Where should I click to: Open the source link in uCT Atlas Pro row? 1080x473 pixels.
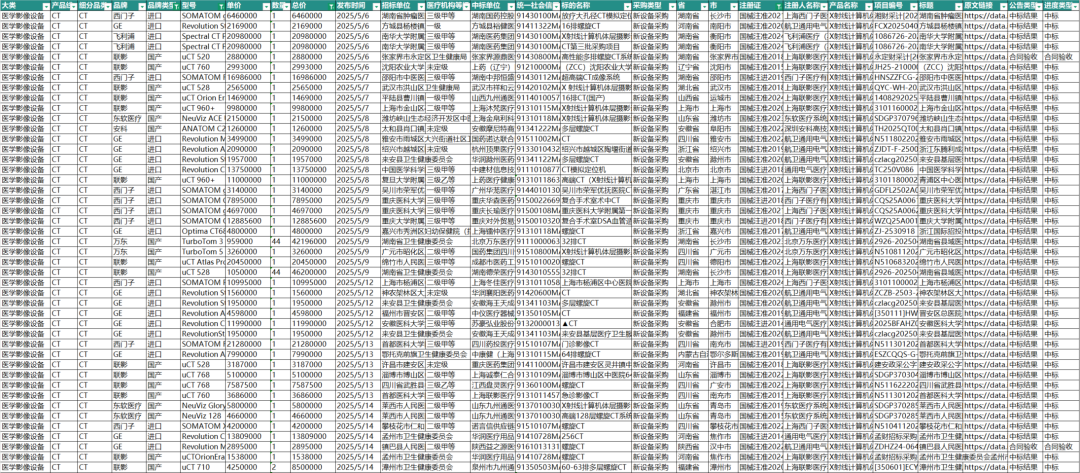pos(985,262)
